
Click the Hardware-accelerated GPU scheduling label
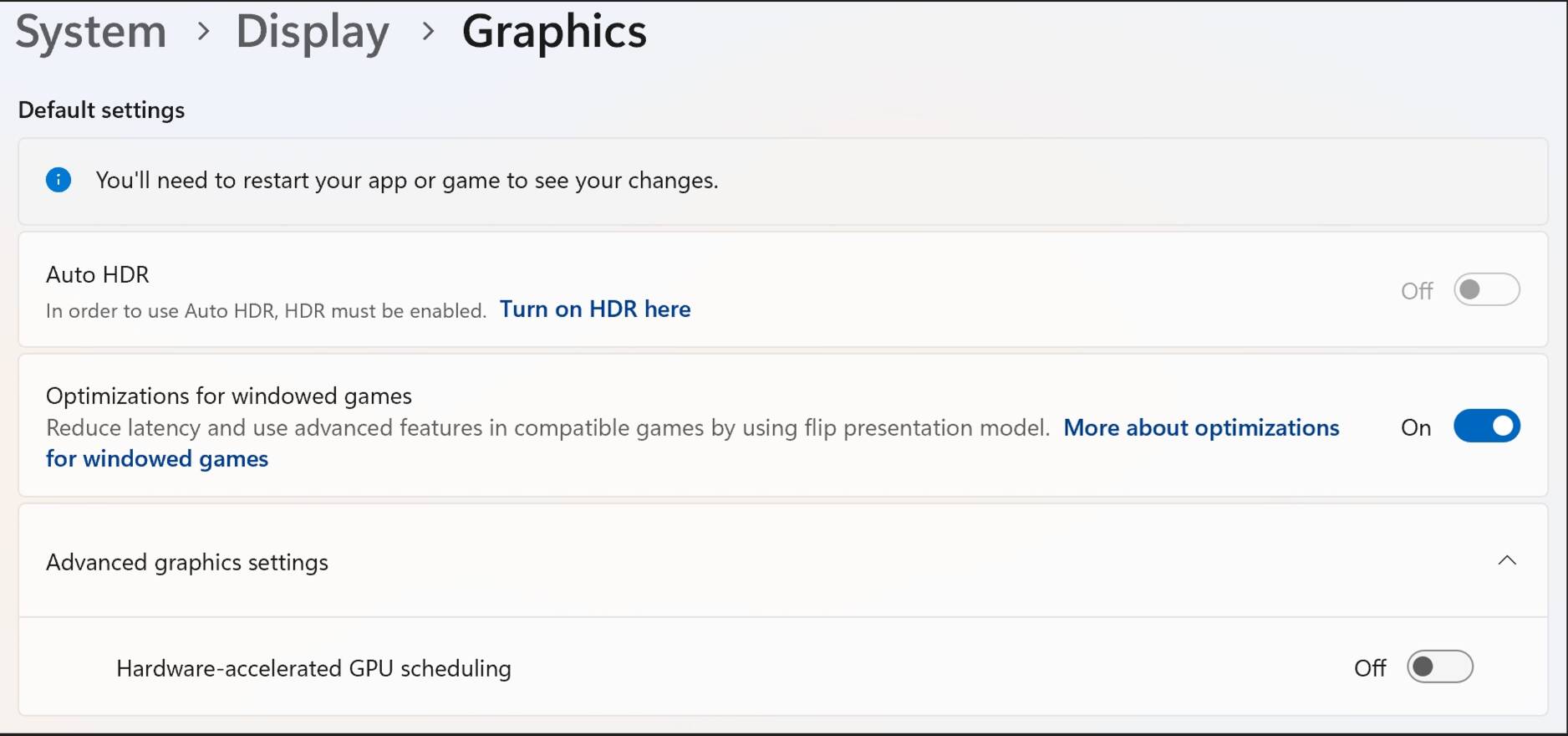[x=313, y=668]
